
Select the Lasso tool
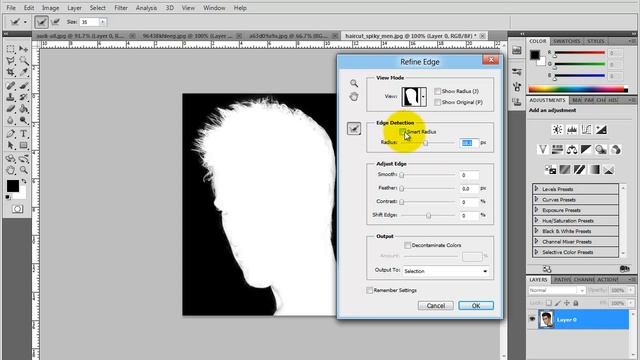(11, 61)
